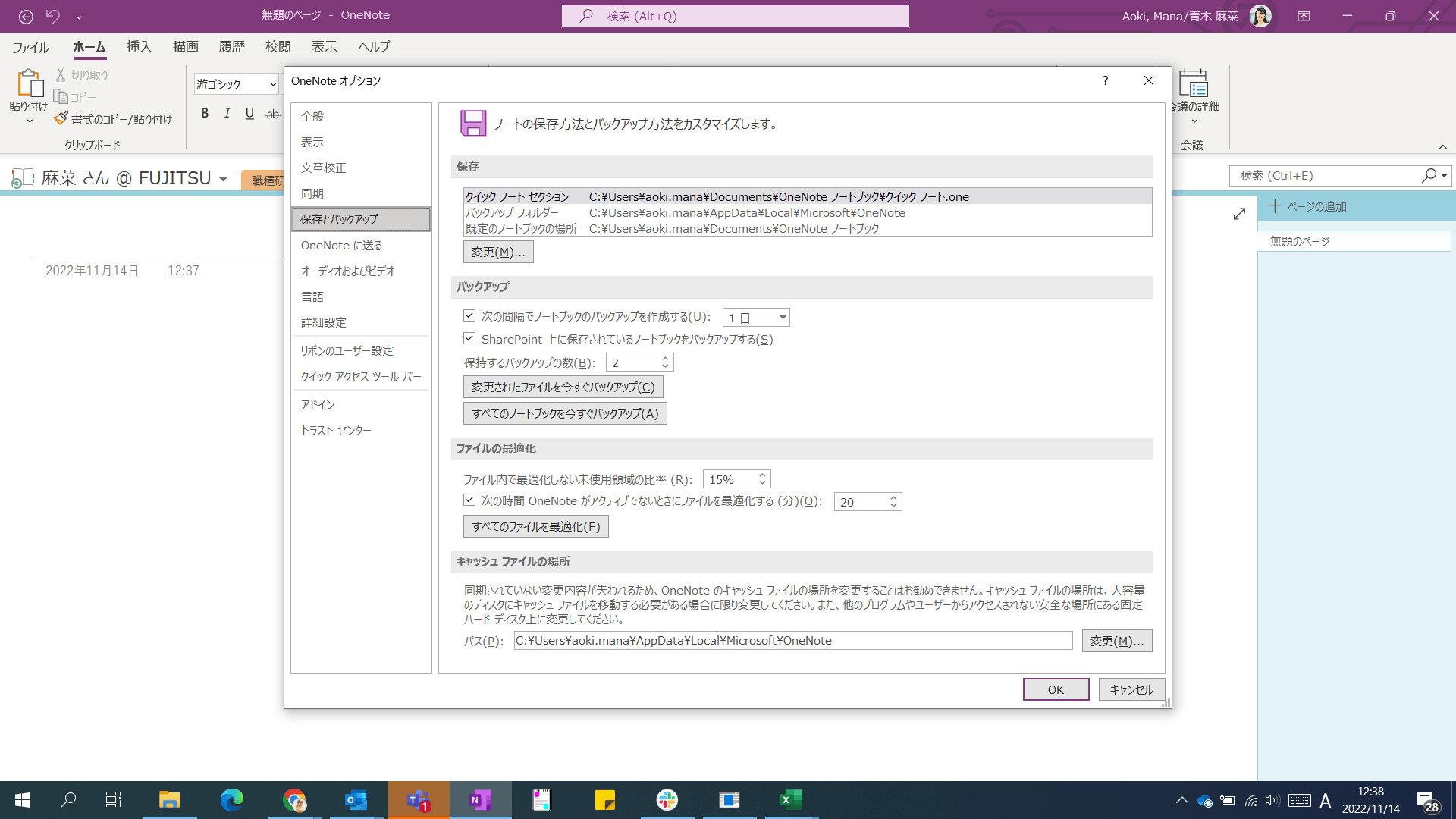
Task: Open the Quick Access Toolbar customize dropdown
Action: click(79, 16)
